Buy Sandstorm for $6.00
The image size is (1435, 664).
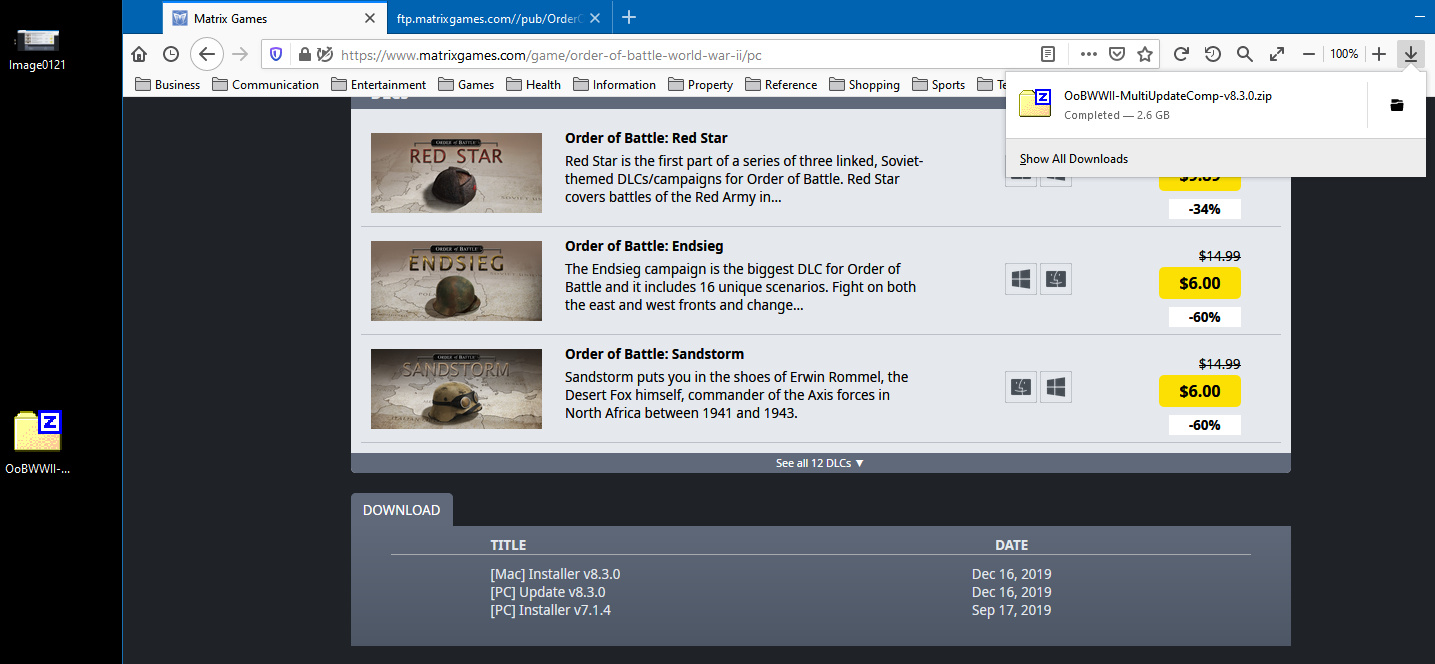coord(1199,391)
